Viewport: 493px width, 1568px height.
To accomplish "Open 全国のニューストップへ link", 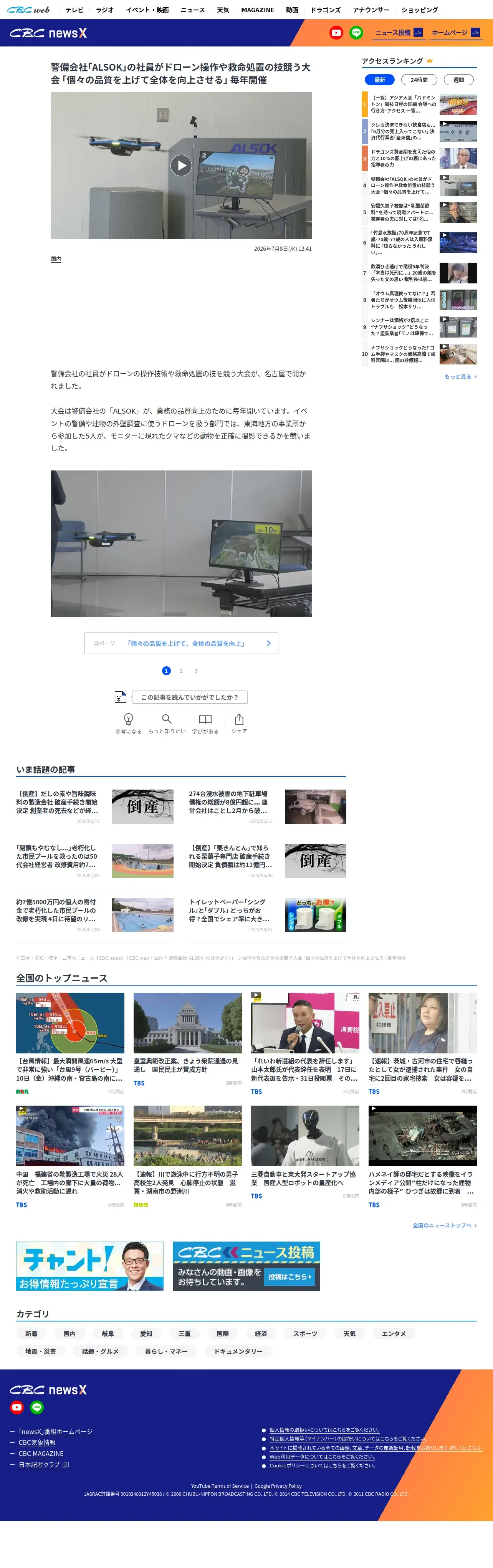I will (x=444, y=1225).
